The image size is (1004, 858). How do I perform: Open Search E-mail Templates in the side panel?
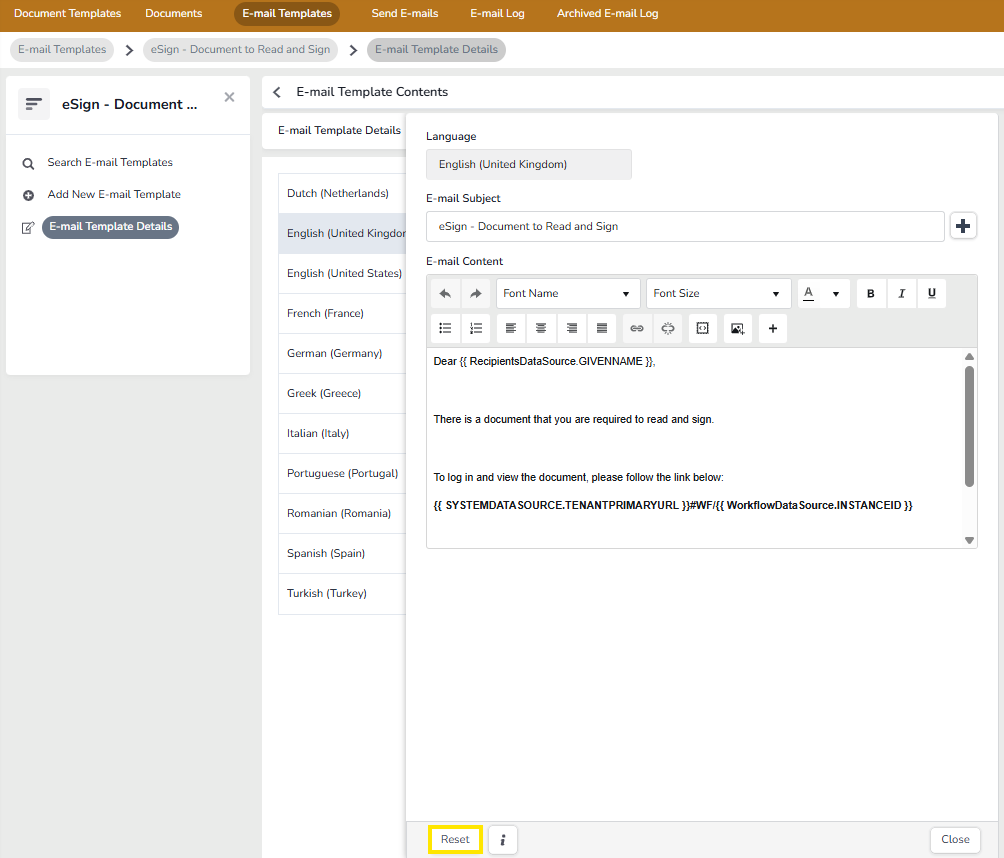110,163
